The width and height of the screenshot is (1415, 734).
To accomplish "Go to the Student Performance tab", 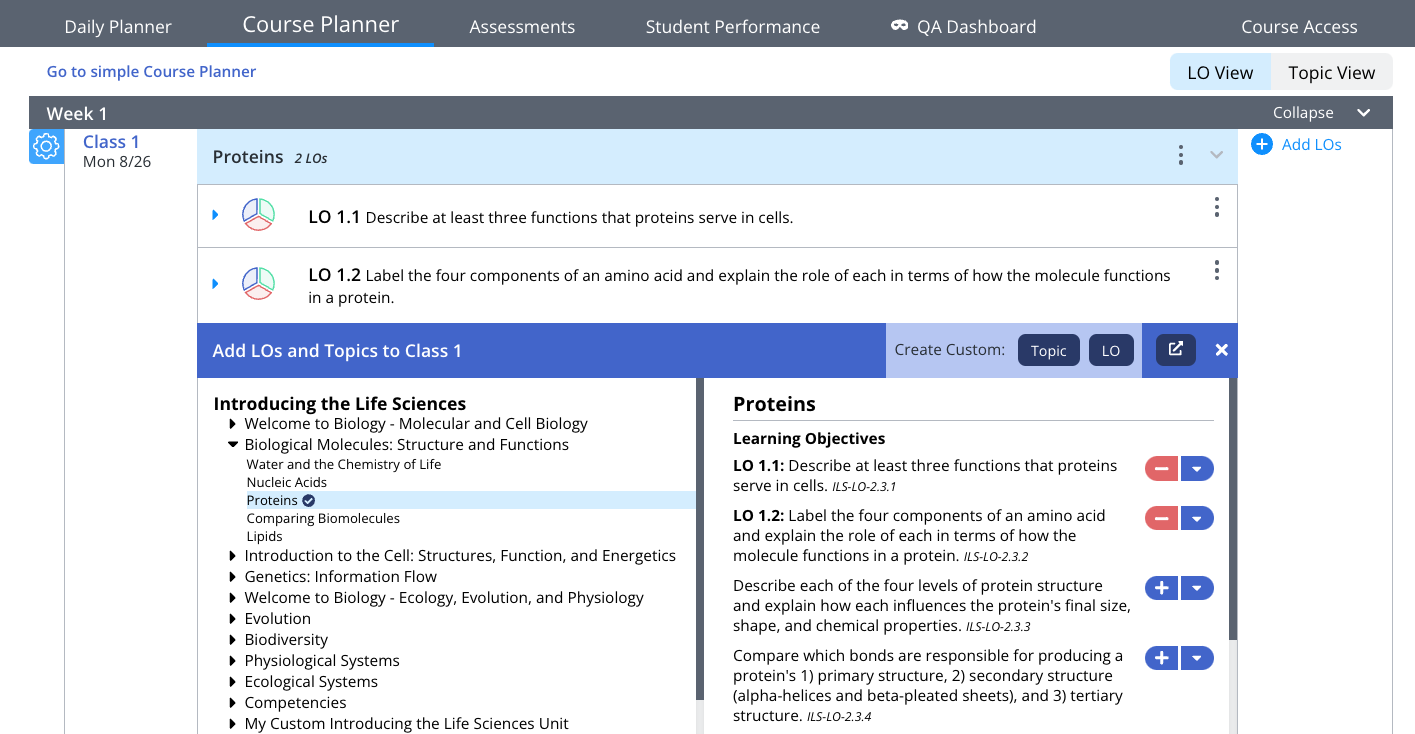I will coord(733,27).
